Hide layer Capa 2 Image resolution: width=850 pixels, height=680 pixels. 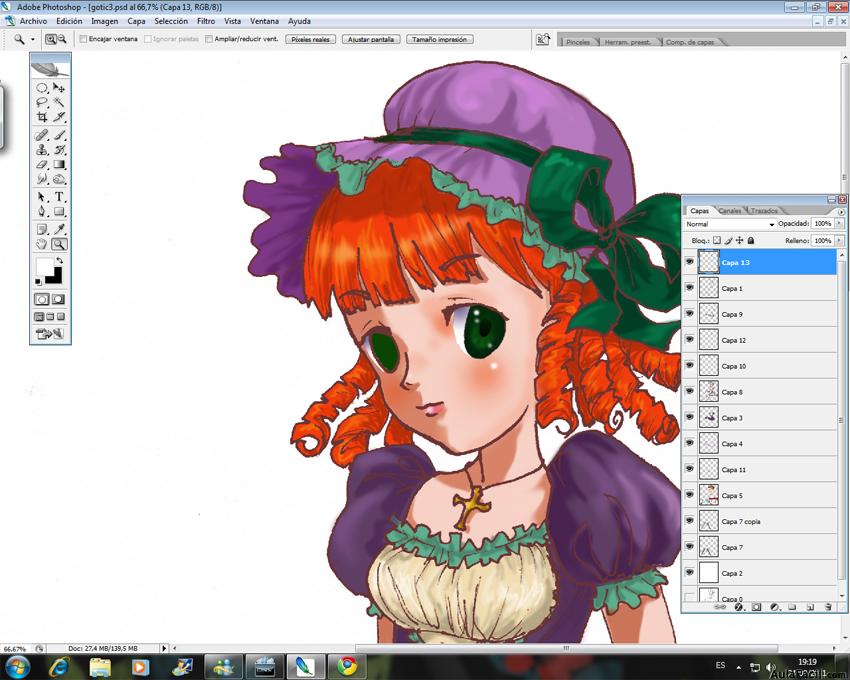[x=690, y=573]
